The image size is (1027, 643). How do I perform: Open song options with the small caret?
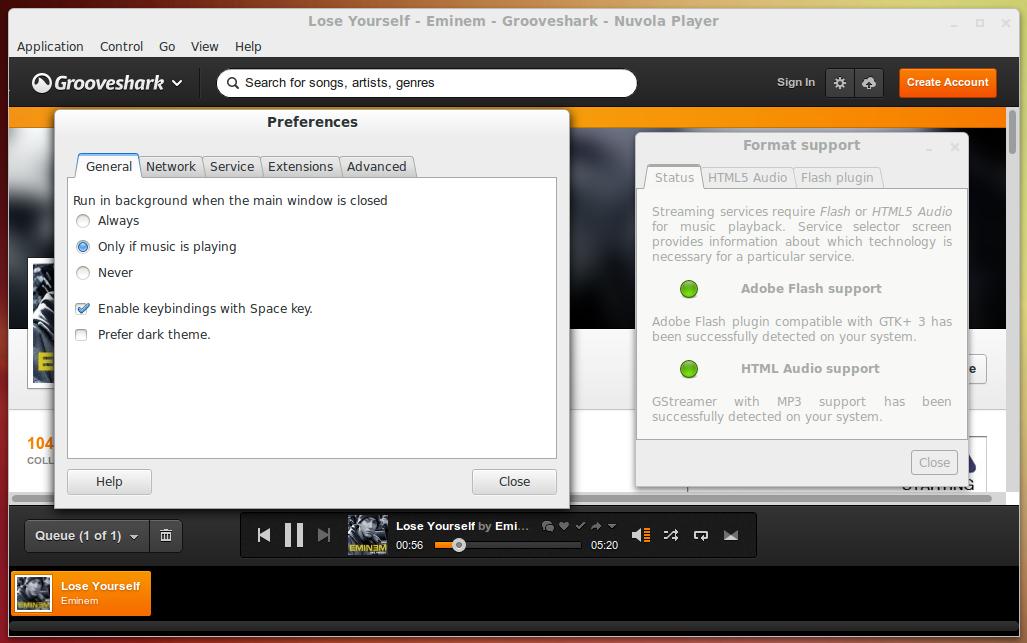612,525
